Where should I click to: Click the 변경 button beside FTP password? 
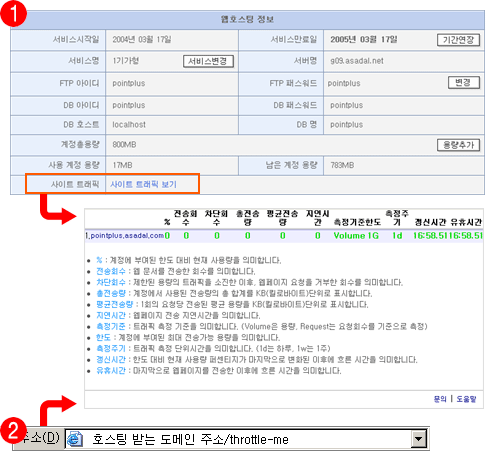tap(464, 83)
